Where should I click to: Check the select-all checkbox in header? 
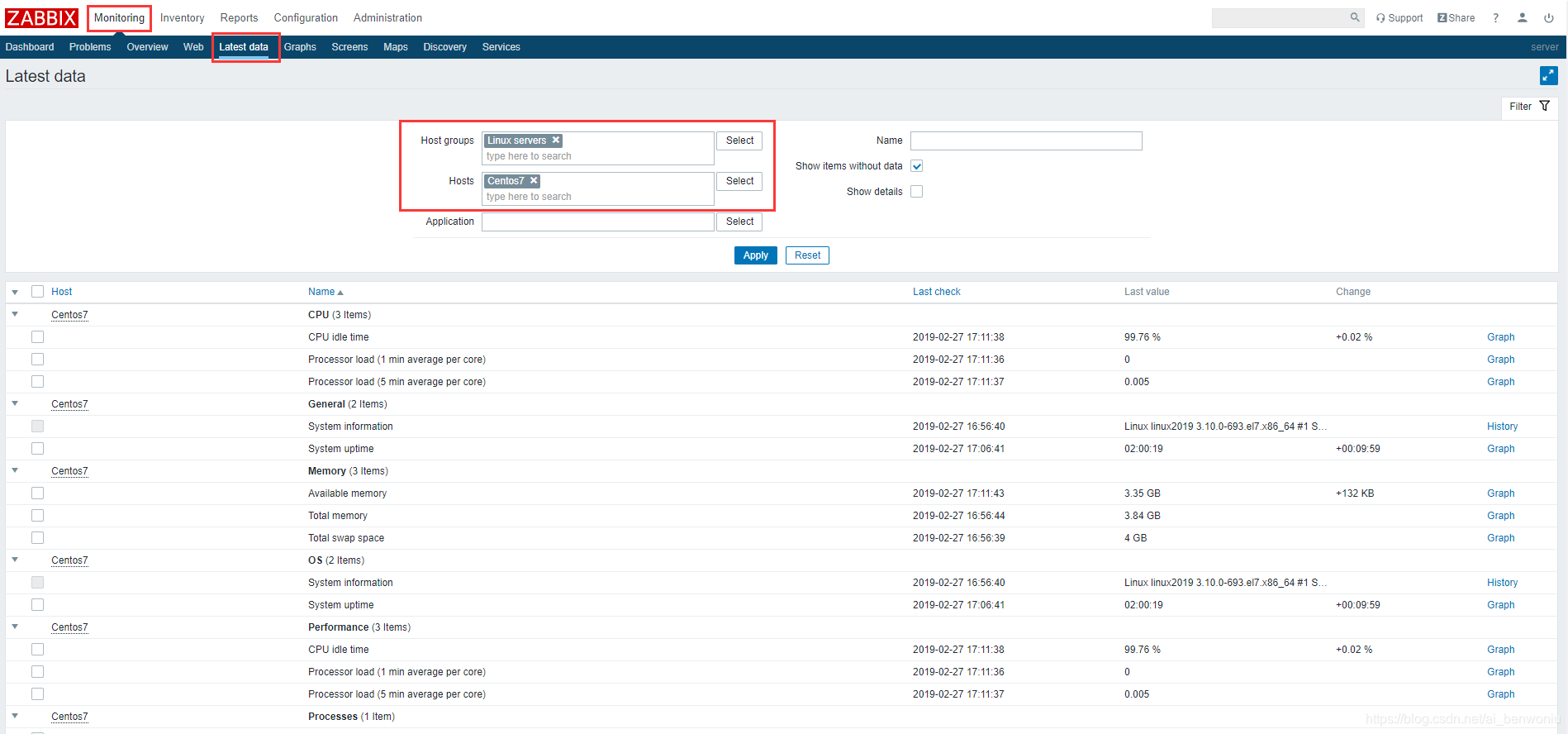pyautogui.click(x=37, y=292)
